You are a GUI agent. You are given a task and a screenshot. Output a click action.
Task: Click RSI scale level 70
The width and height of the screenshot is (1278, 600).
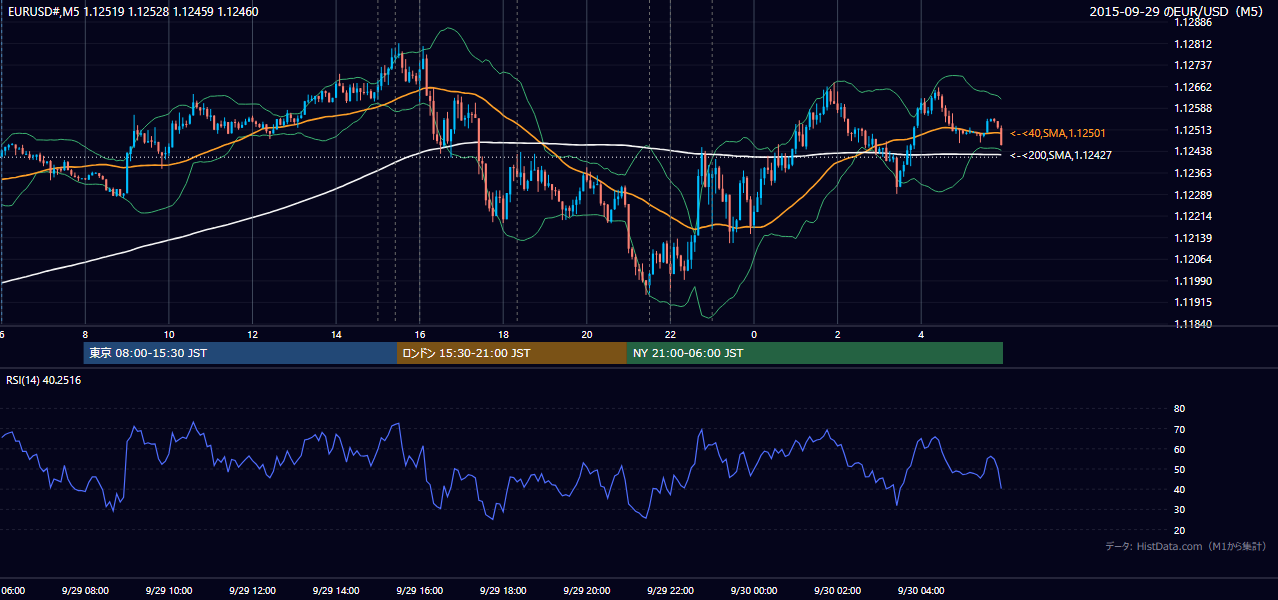click(1179, 429)
